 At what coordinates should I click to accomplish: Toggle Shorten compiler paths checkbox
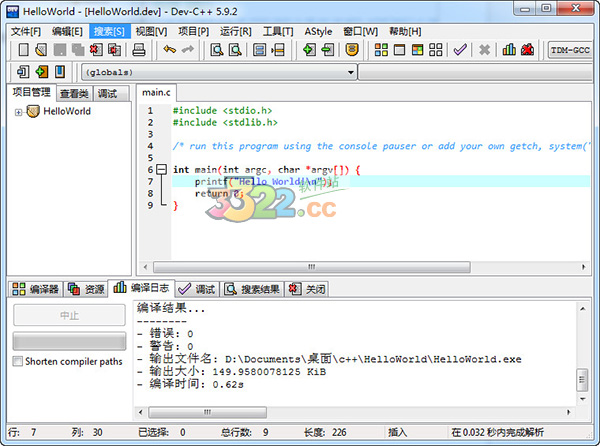(x=18, y=361)
